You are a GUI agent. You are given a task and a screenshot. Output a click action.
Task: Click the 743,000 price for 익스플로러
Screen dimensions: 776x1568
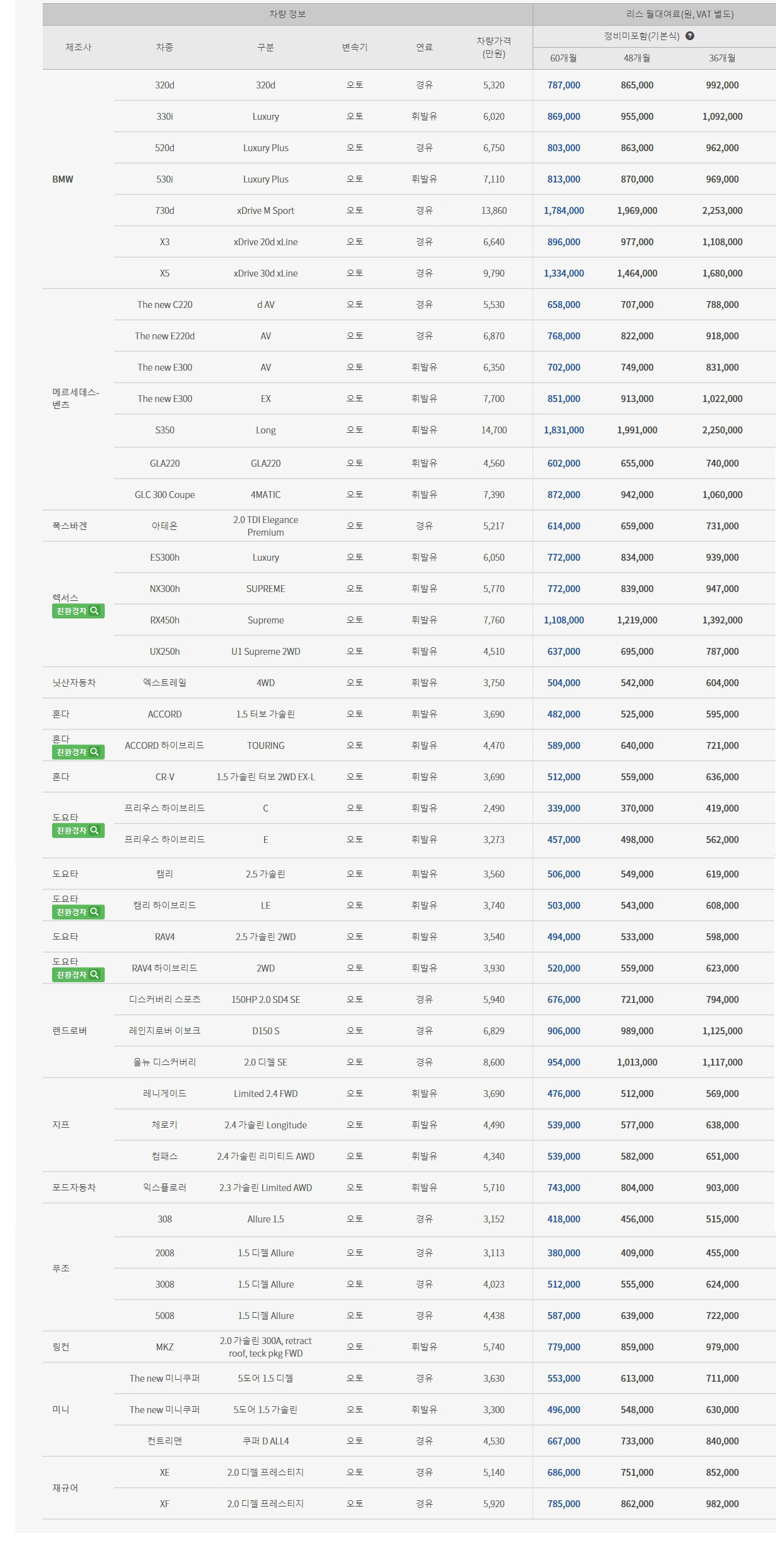pos(563,1188)
